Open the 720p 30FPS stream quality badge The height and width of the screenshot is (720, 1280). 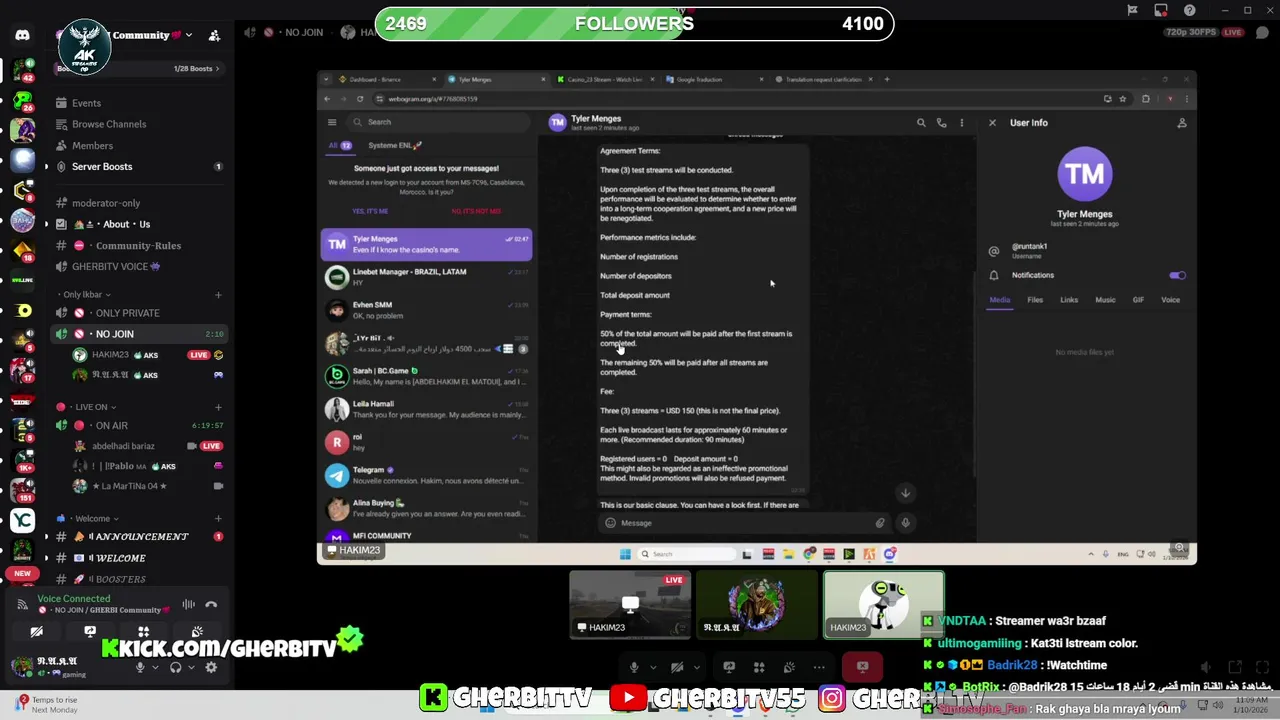(x=1191, y=32)
